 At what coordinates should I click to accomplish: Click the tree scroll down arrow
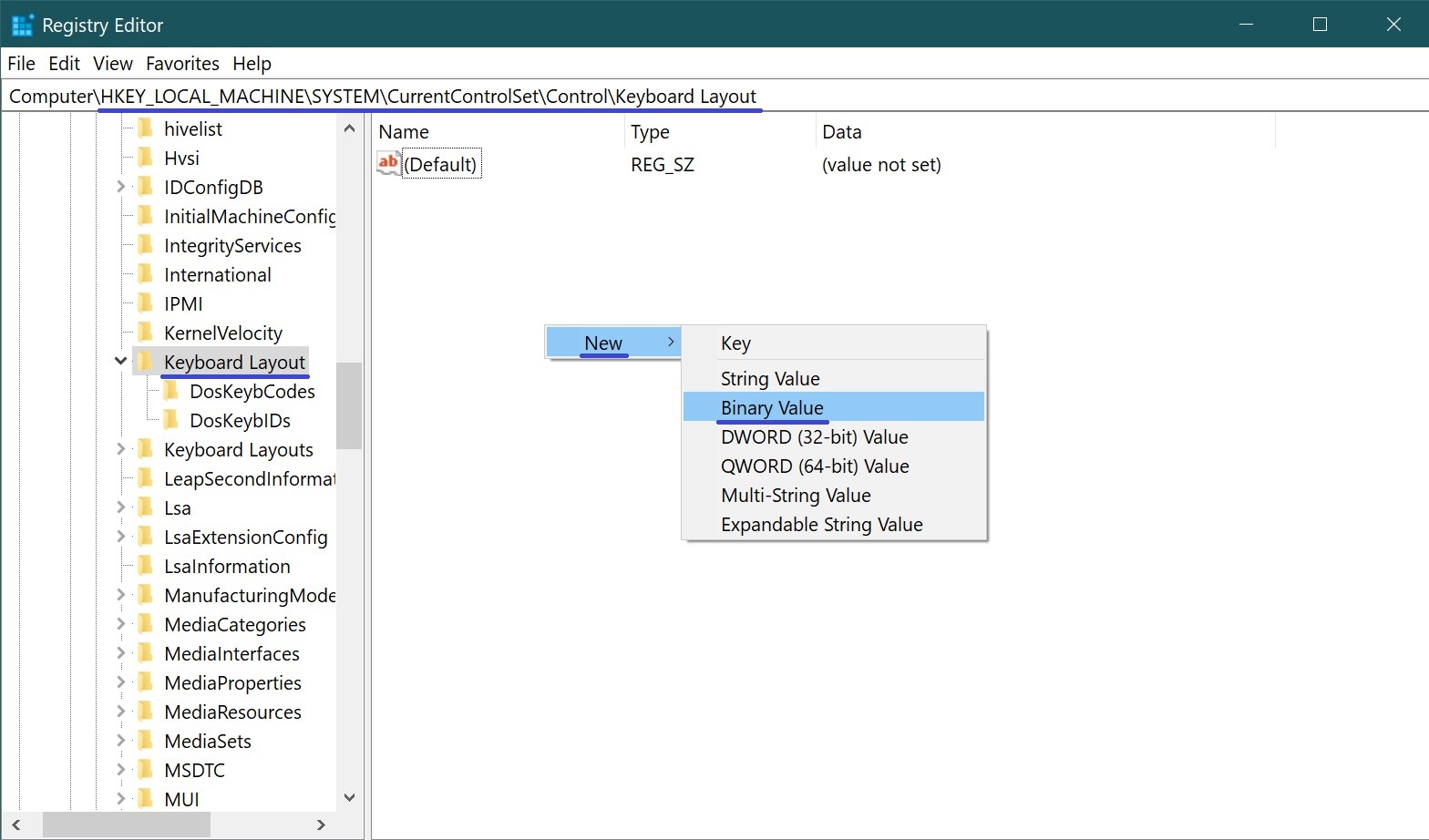tap(349, 797)
